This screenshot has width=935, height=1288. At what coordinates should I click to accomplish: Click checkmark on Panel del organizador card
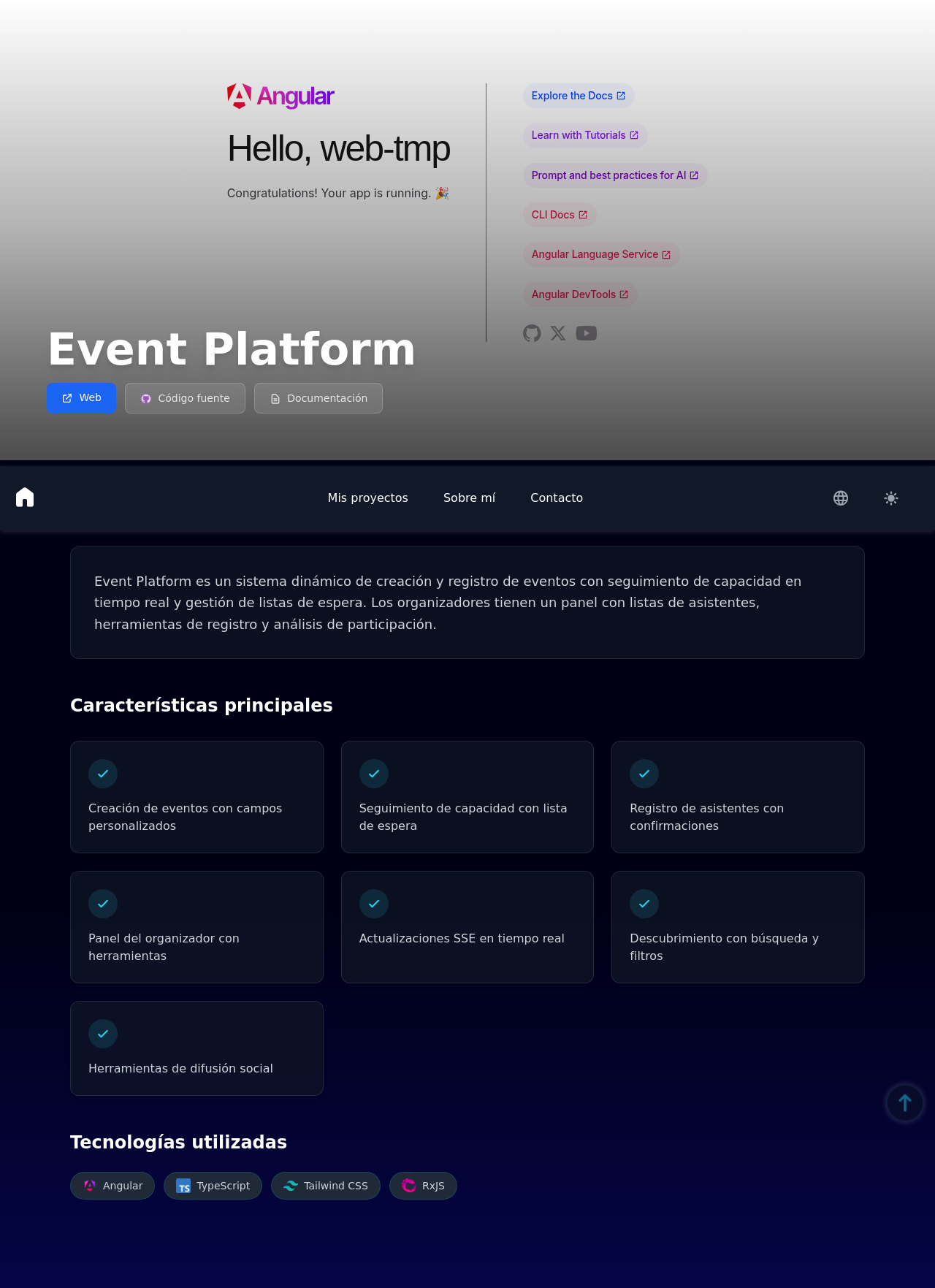click(x=103, y=904)
